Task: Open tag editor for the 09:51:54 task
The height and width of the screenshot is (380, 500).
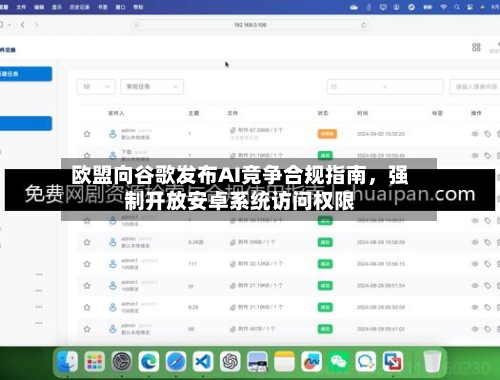Action: [487, 286]
